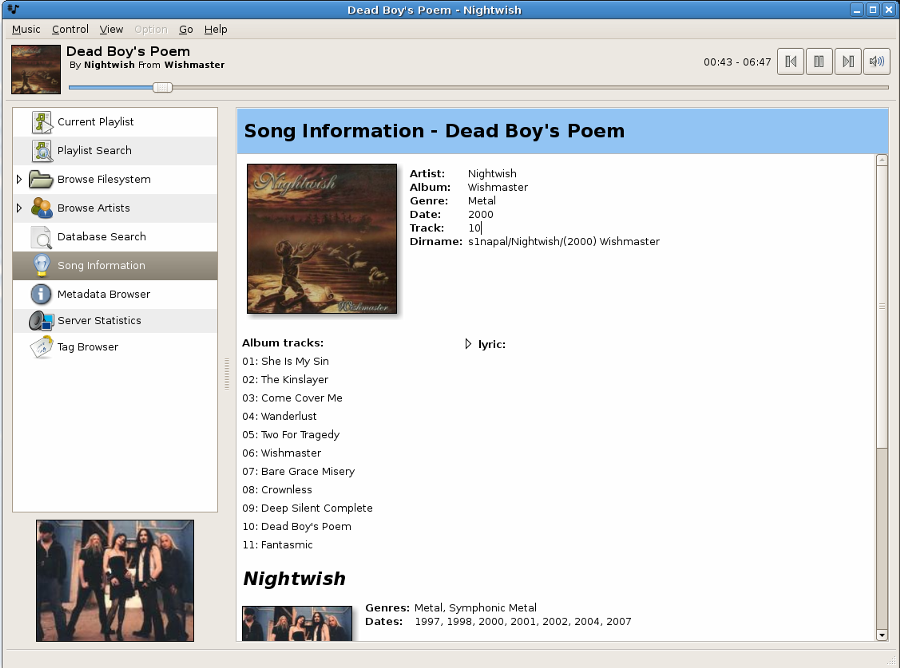Maximize the player window
Screen dimensions: 900x668
click(872, 10)
